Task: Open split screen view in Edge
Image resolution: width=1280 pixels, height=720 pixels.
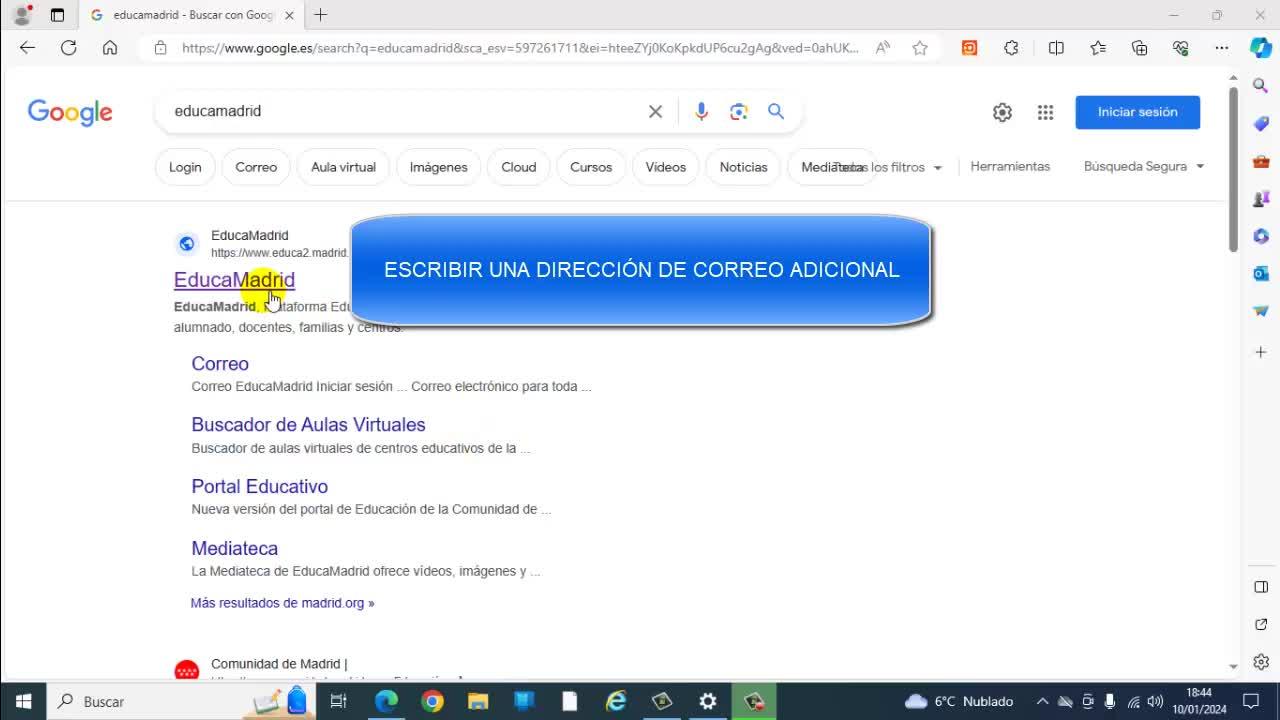Action: (x=1056, y=47)
